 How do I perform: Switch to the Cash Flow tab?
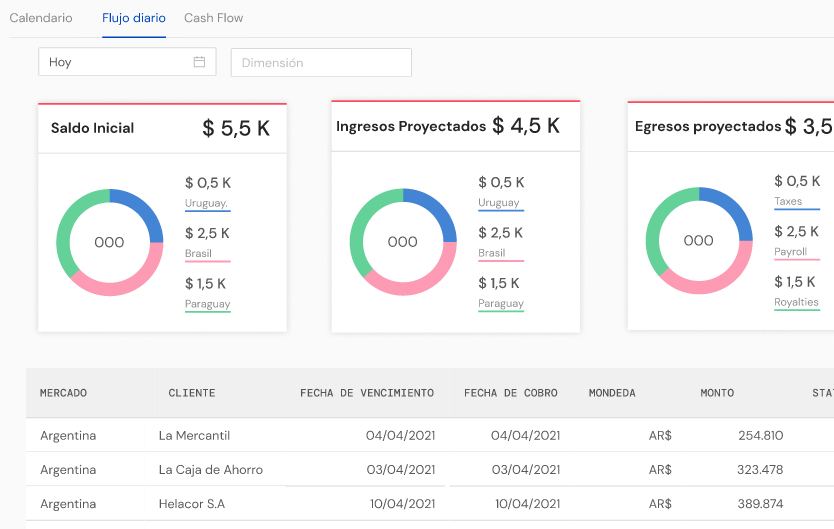(x=213, y=18)
